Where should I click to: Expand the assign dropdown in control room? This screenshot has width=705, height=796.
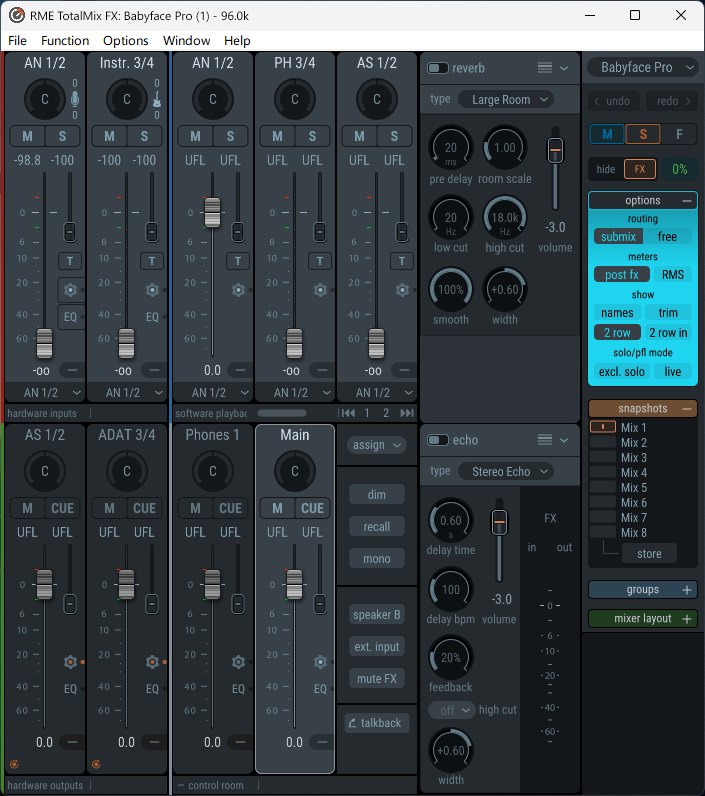pyautogui.click(x=377, y=445)
